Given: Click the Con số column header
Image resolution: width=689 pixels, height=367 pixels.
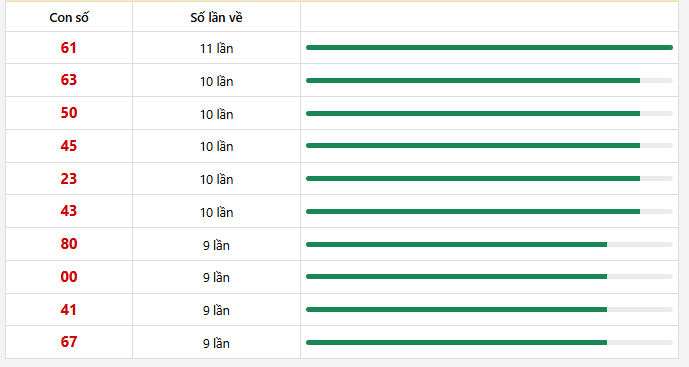Looking at the screenshot, I should pyautogui.click(x=69, y=18).
